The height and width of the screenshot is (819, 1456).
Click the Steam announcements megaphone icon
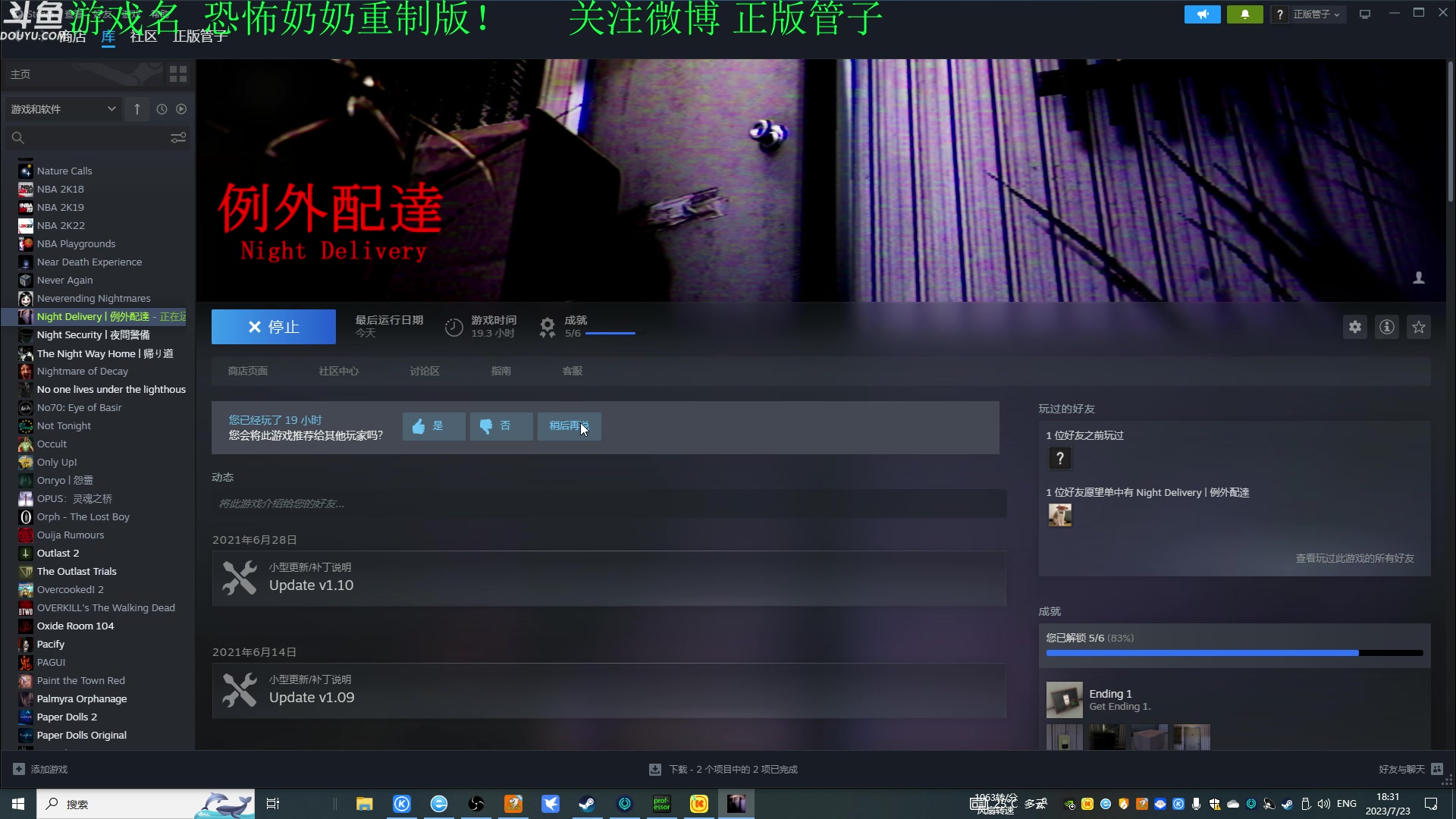(1203, 14)
